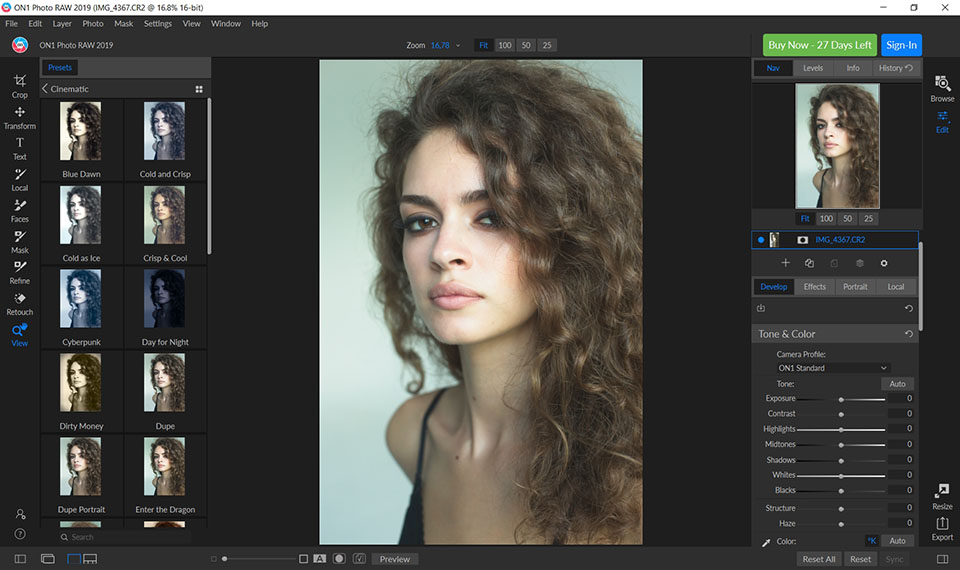Click the Contrast slider handle
This screenshot has height=570, width=960.
(841, 414)
